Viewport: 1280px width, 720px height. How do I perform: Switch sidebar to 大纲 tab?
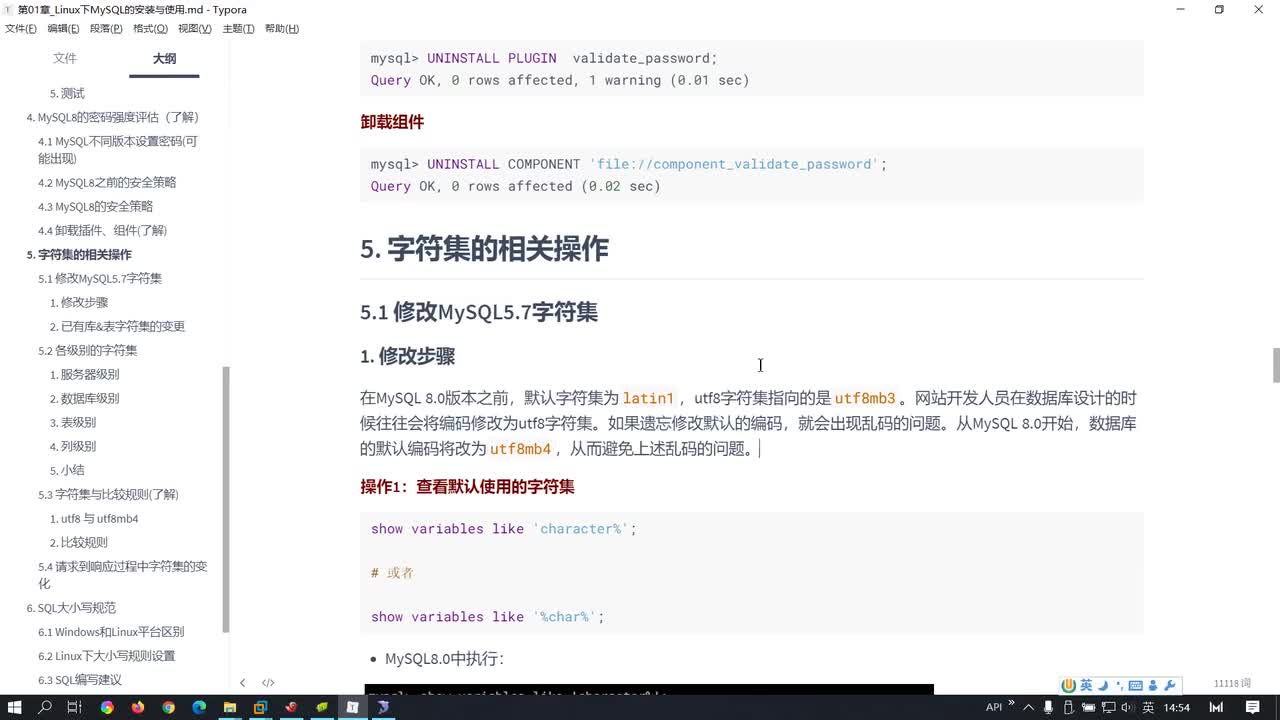tap(164, 59)
